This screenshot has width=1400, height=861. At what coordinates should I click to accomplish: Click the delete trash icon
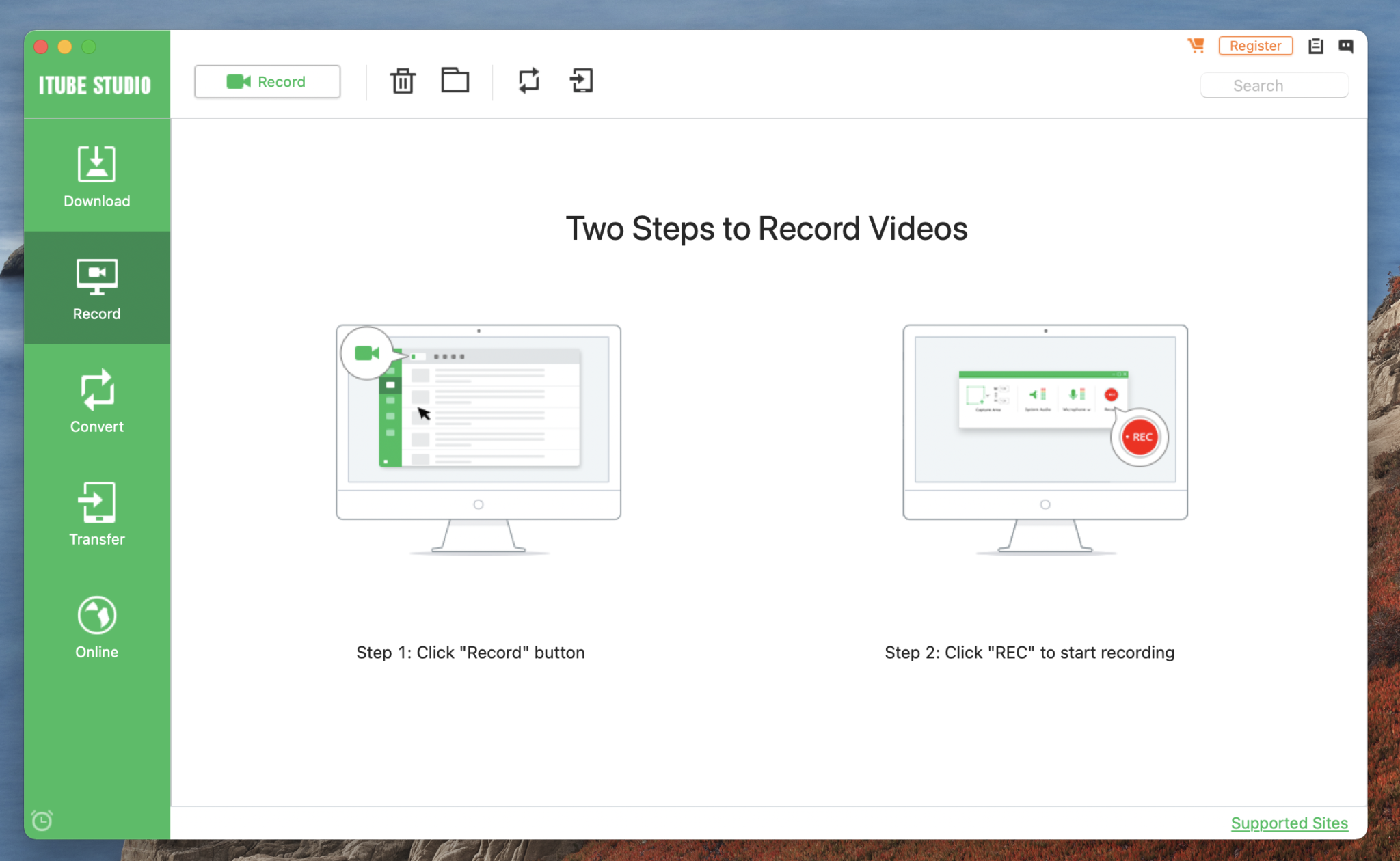point(403,82)
